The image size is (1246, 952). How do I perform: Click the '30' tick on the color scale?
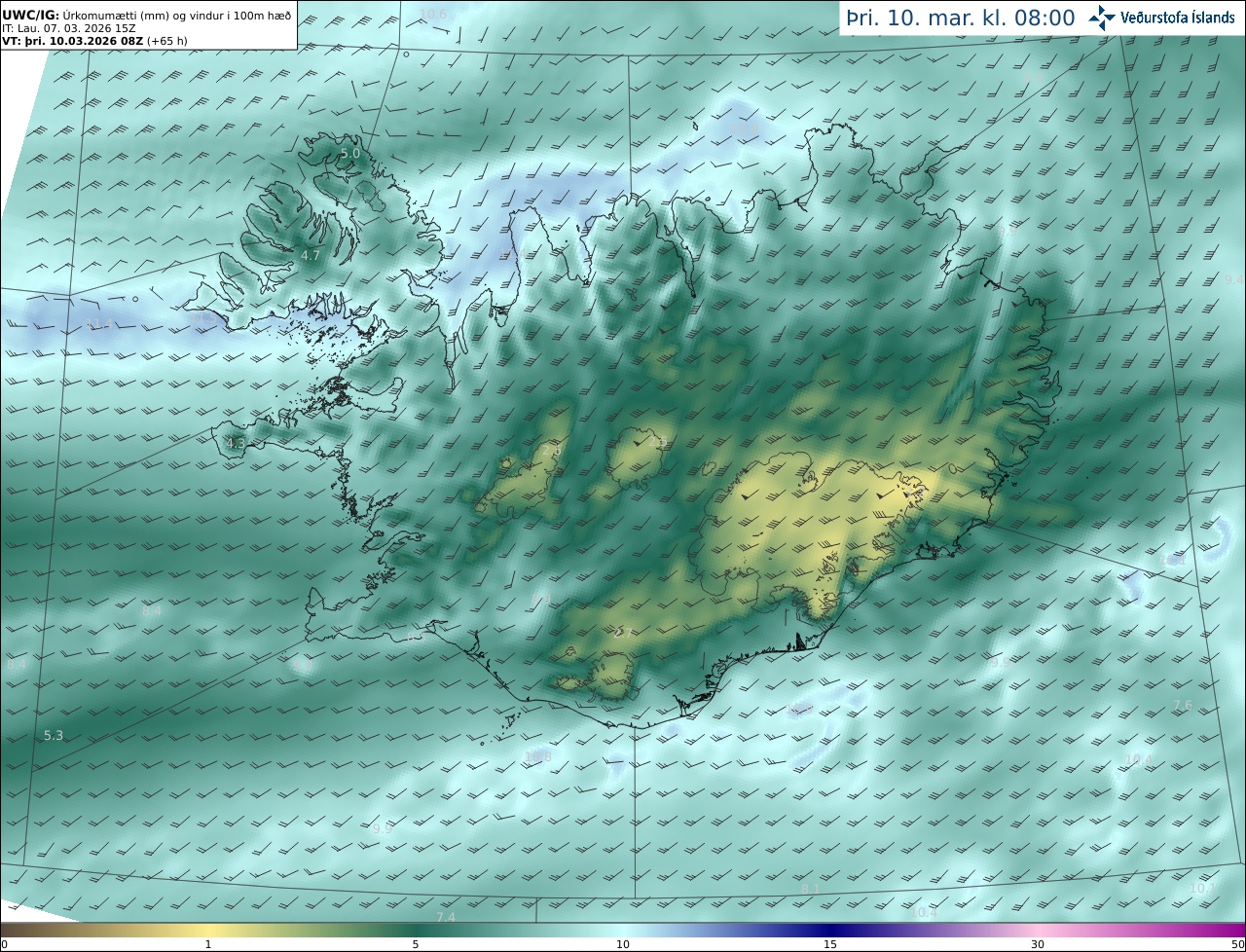[1038, 945]
